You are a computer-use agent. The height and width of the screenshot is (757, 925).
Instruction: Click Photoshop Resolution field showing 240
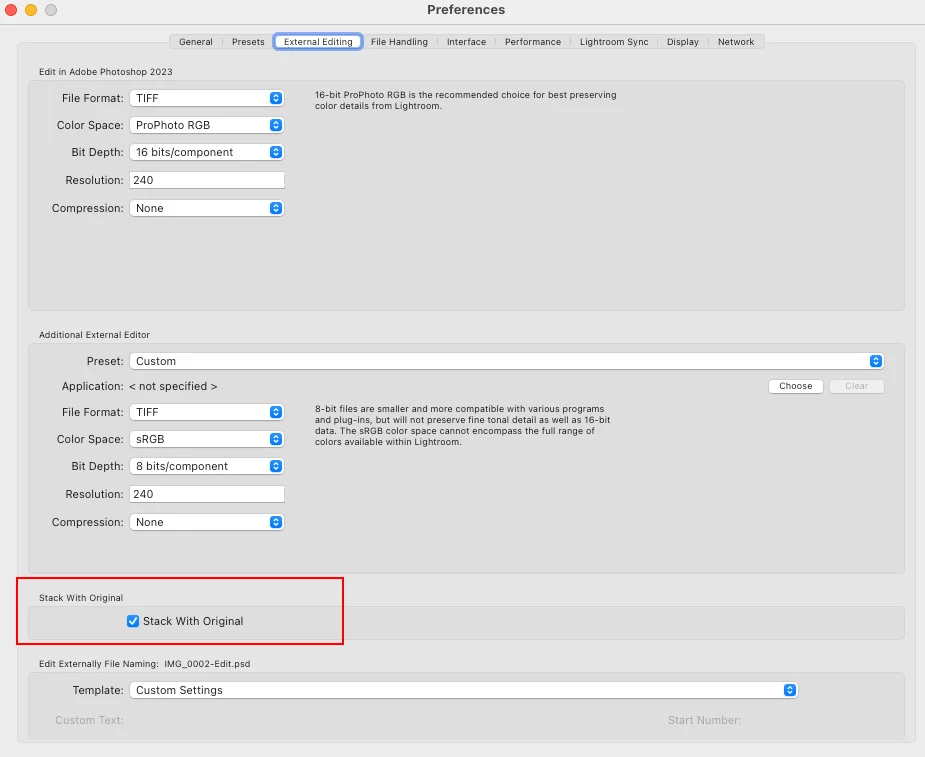(206, 180)
